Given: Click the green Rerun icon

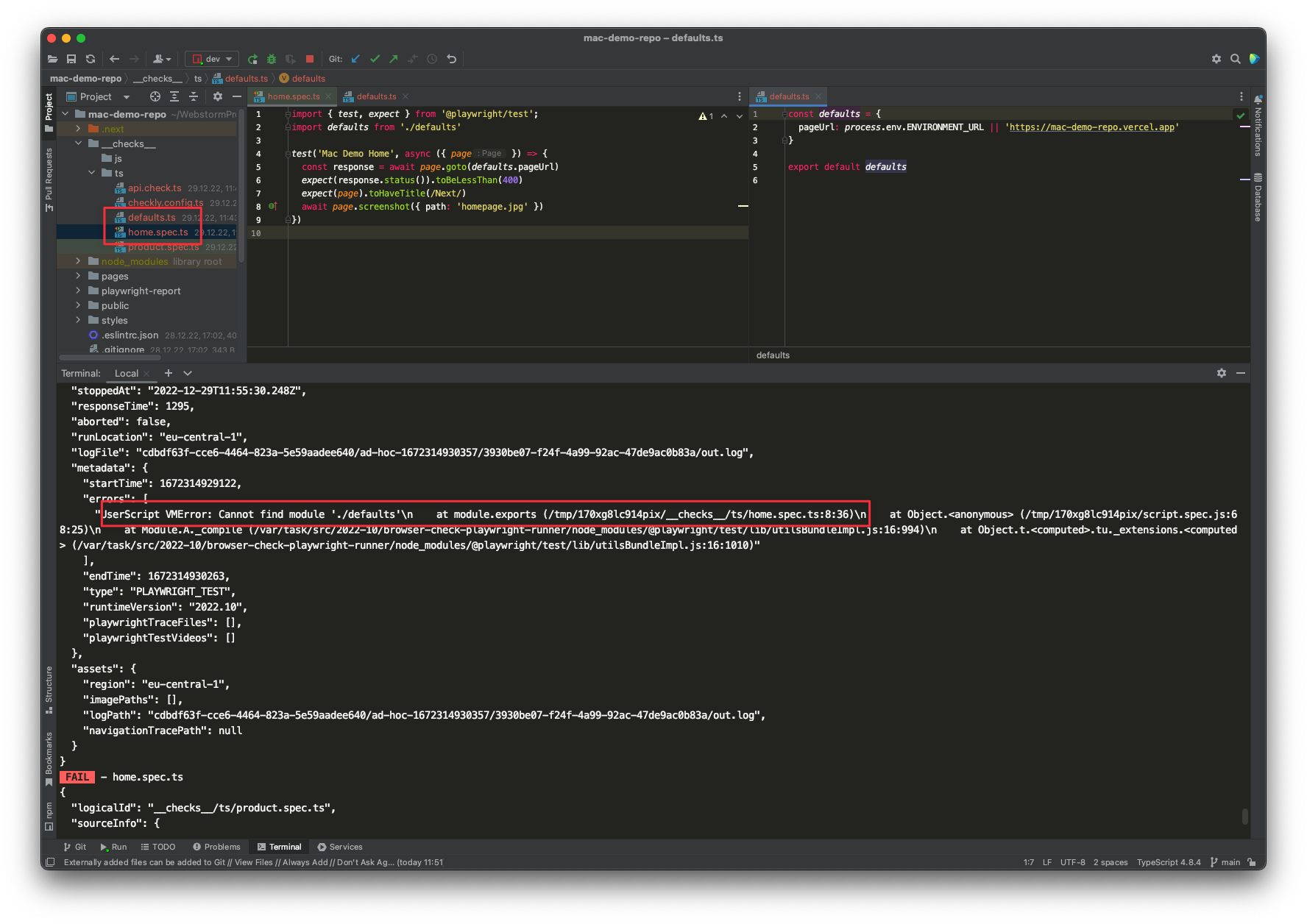Looking at the screenshot, I should (253, 59).
